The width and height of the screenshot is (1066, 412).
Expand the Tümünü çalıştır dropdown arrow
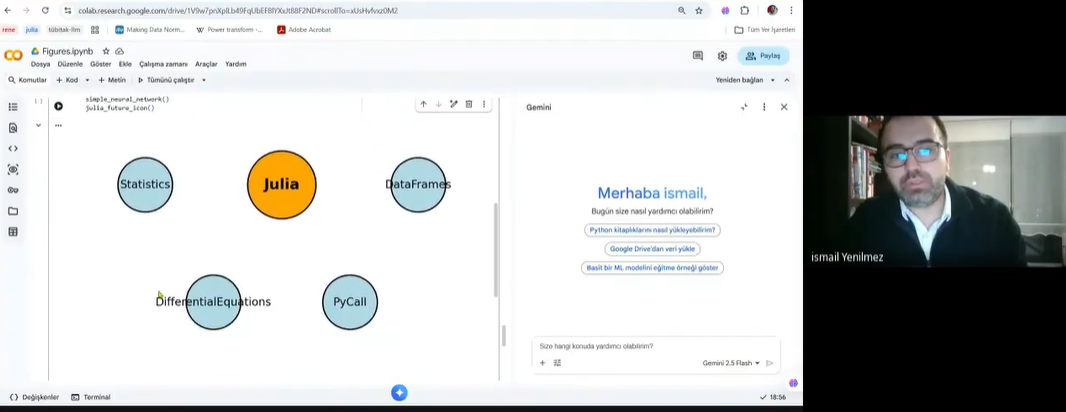pos(204,80)
